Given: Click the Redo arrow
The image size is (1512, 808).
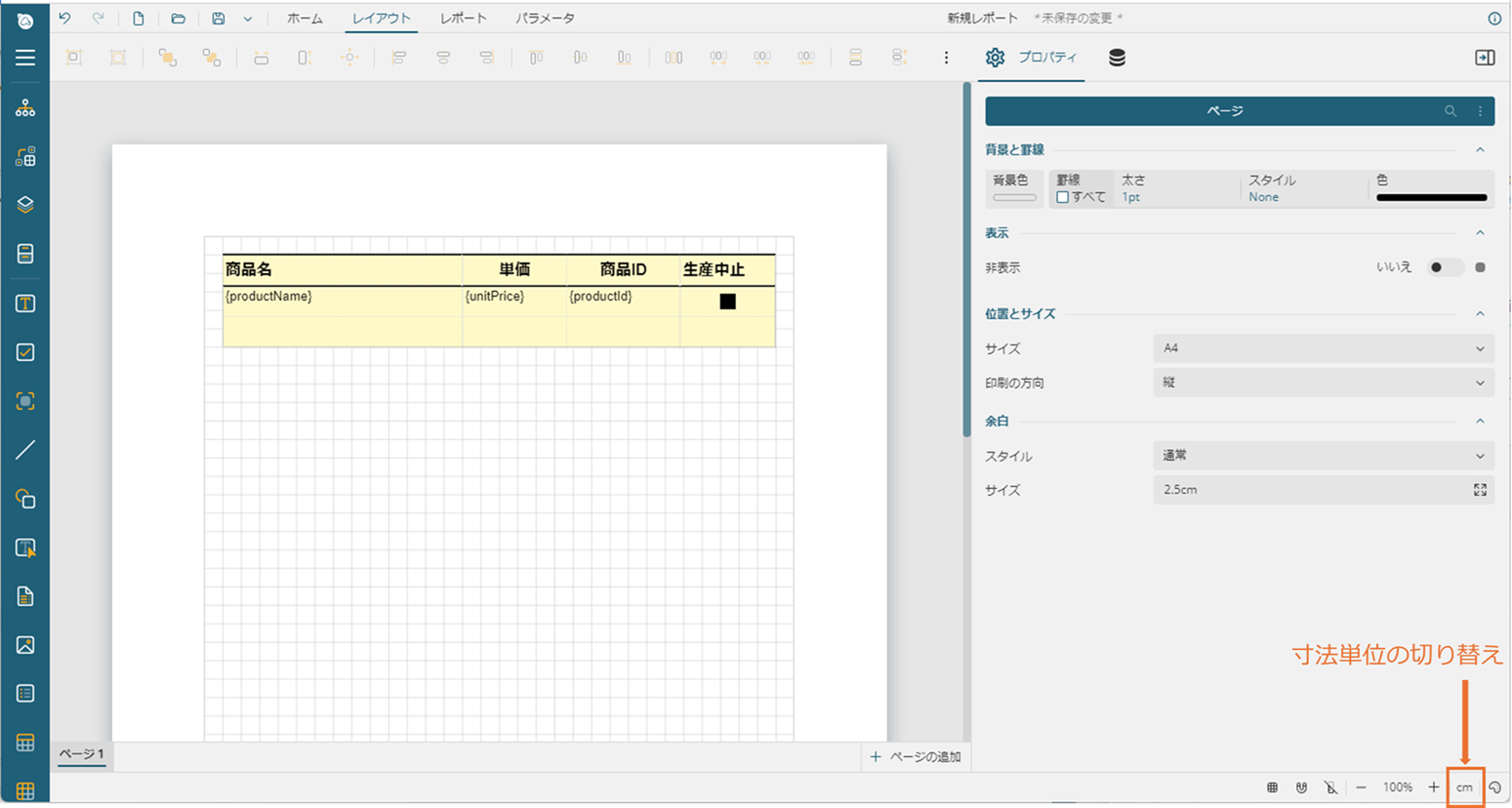Looking at the screenshot, I should click(x=98, y=18).
